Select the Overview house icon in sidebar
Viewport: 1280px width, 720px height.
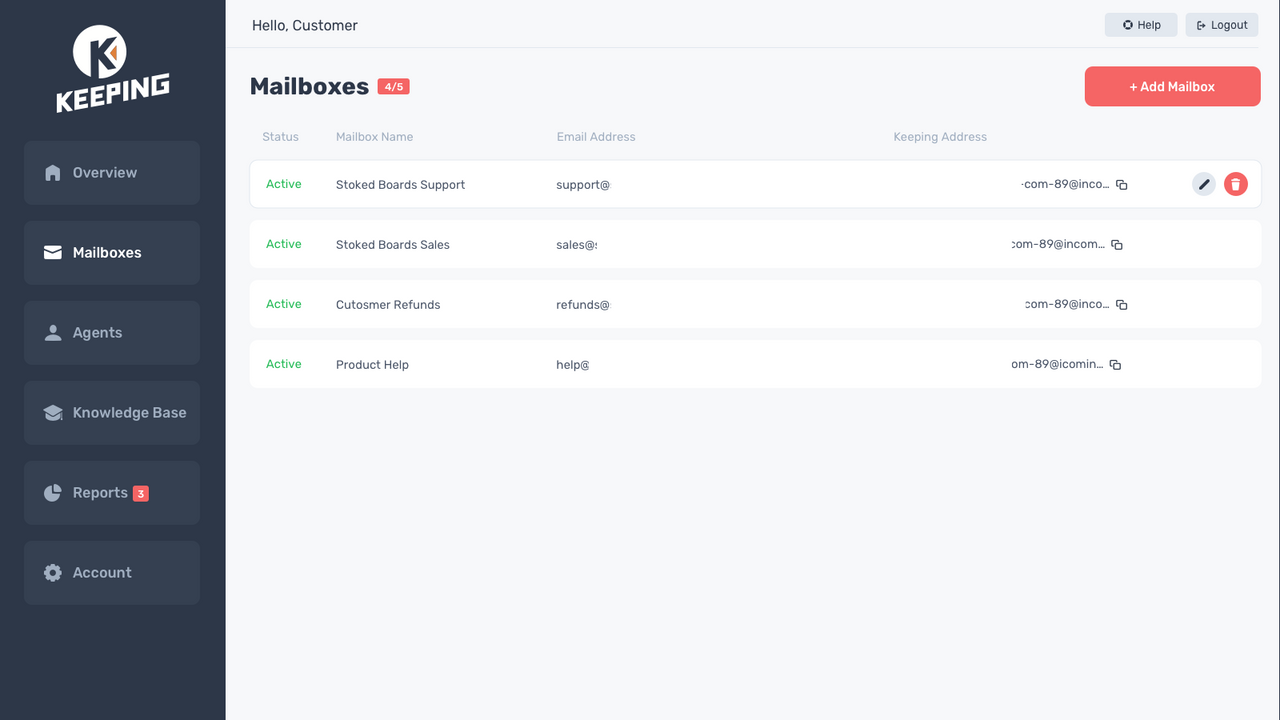(52, 172)
